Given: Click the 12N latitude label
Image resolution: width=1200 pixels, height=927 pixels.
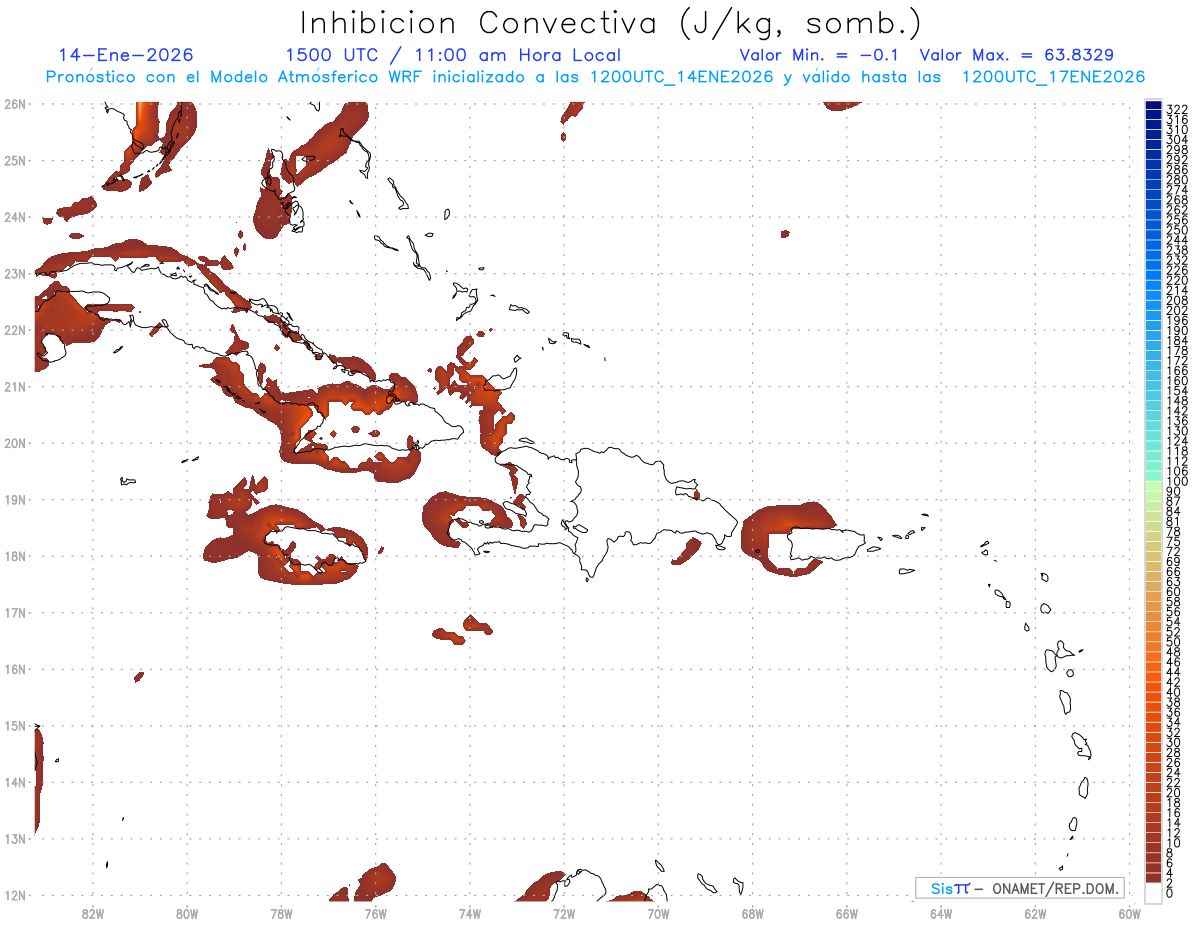Looking at the screenshot, I should 14,895.
